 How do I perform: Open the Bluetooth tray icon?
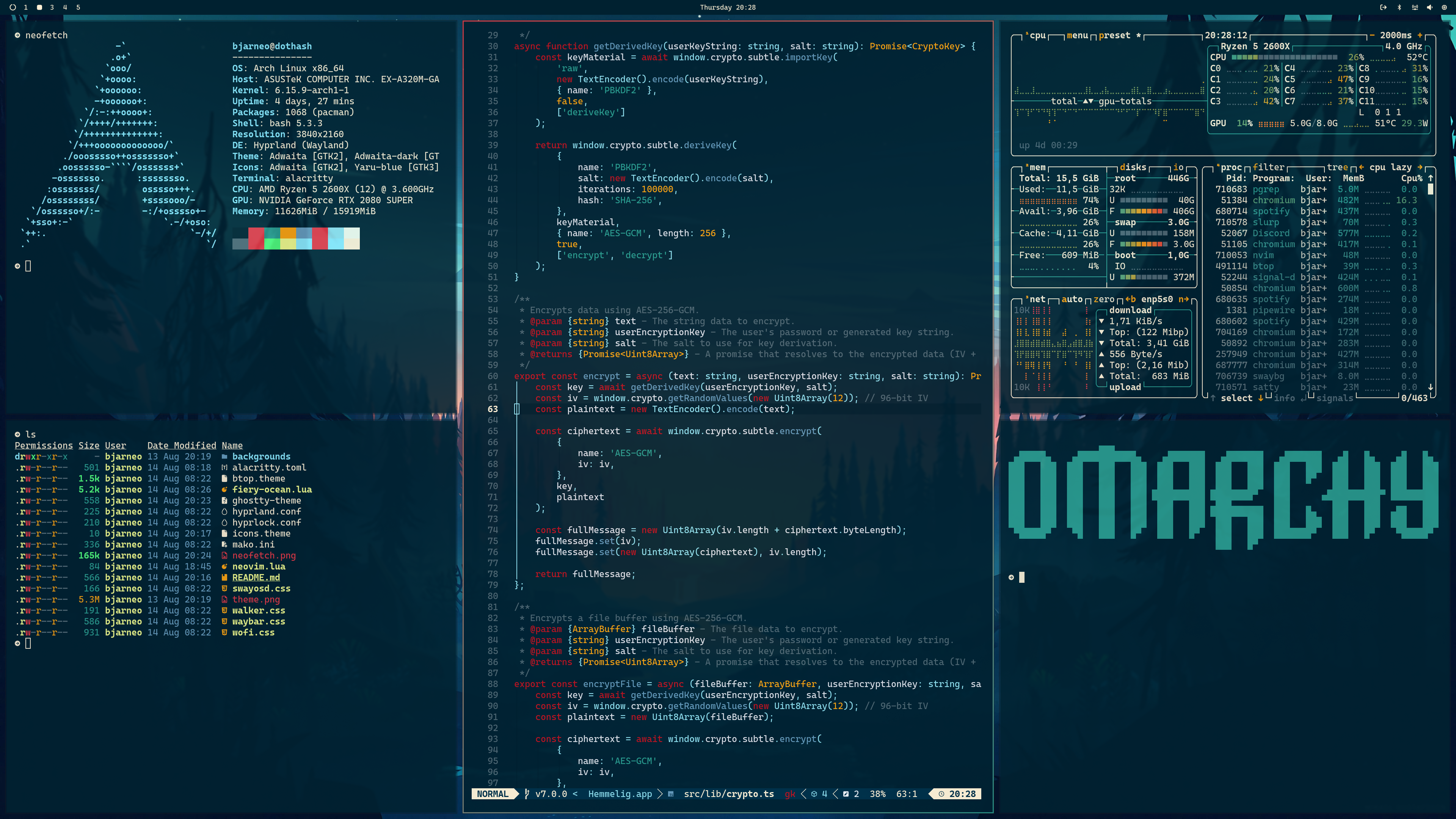1400,7
